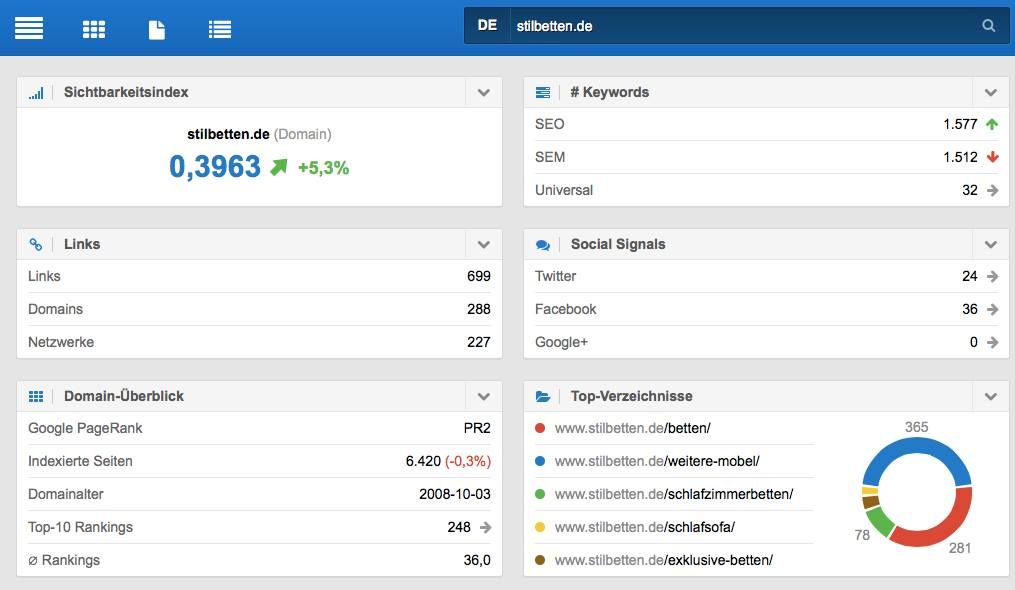This screenshot has width=1015, height=590.
Task: Click the green SEO keywords up arrow
Action: (x=992, y=125)
